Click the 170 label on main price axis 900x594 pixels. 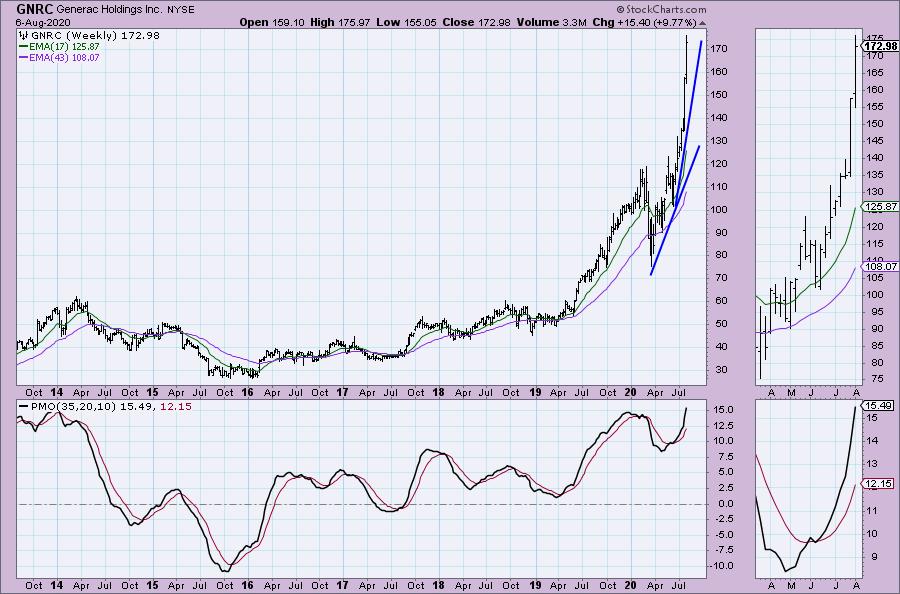point(719,49)
